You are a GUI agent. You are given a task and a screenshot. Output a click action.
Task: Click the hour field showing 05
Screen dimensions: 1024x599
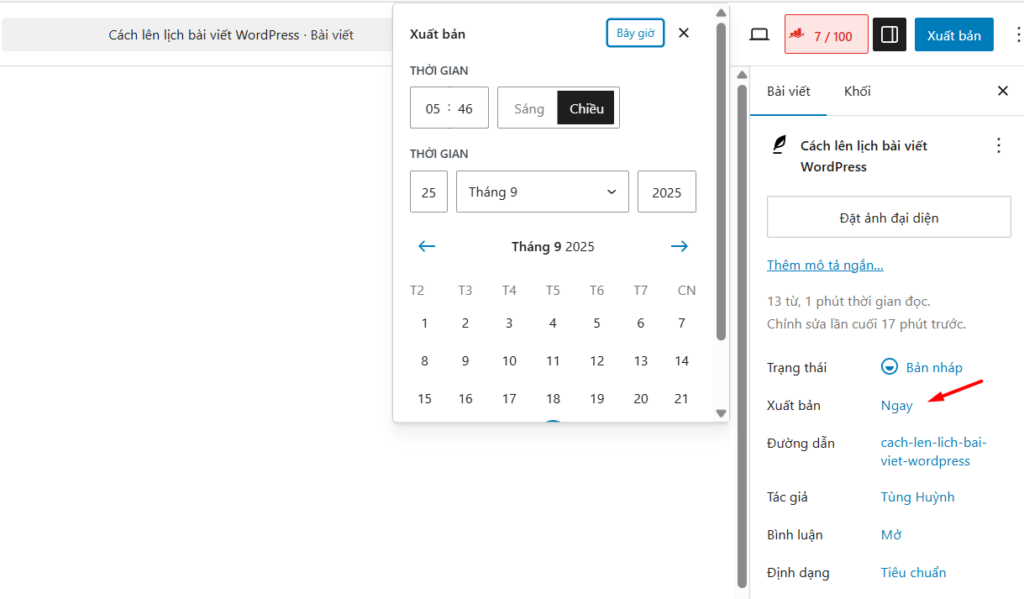(x=432, y=108)
